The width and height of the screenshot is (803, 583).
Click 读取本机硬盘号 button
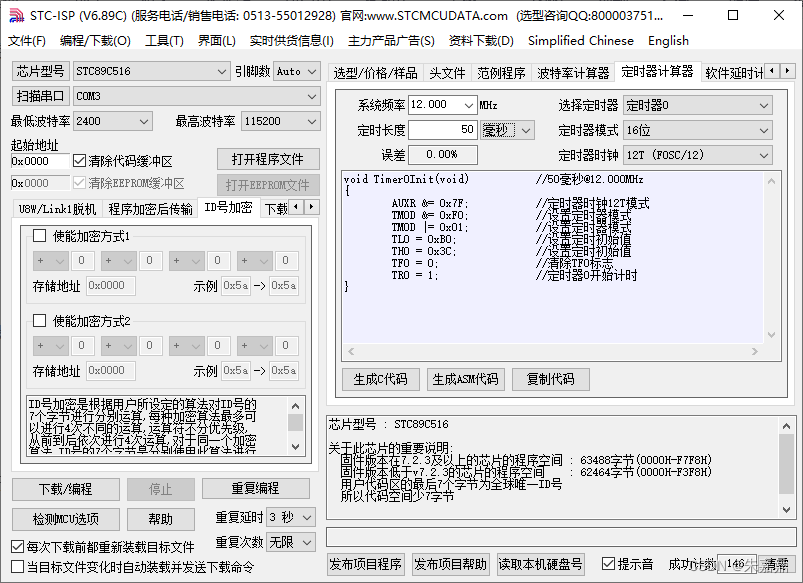click(x=540, y=564)
